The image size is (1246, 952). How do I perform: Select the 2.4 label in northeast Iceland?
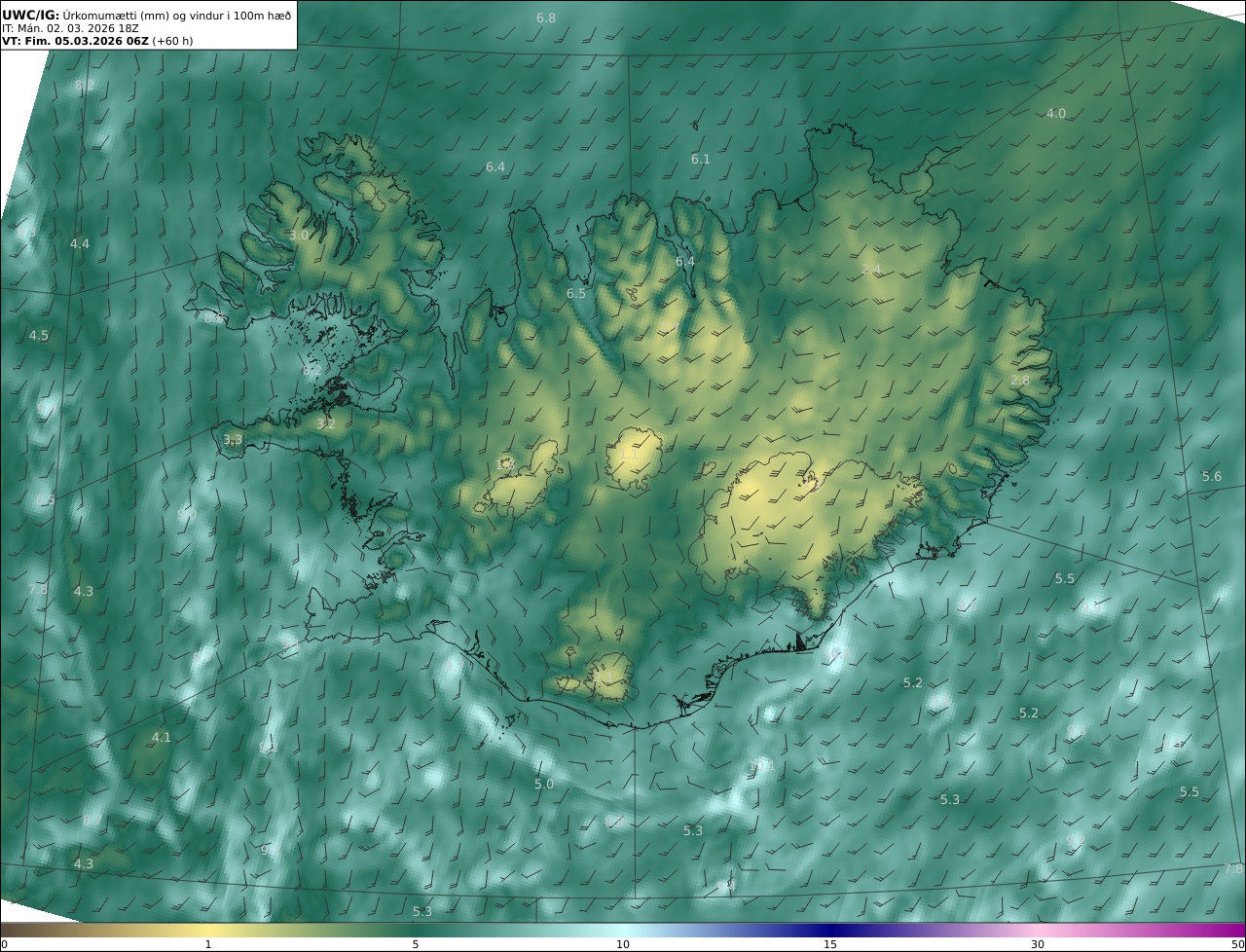click(x=871, y=269)
